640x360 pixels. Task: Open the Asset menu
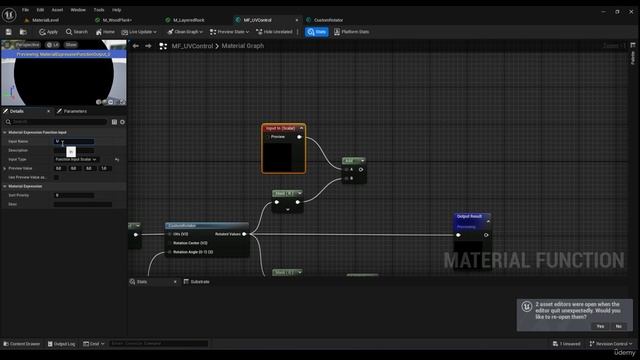[x=57, y=10]
